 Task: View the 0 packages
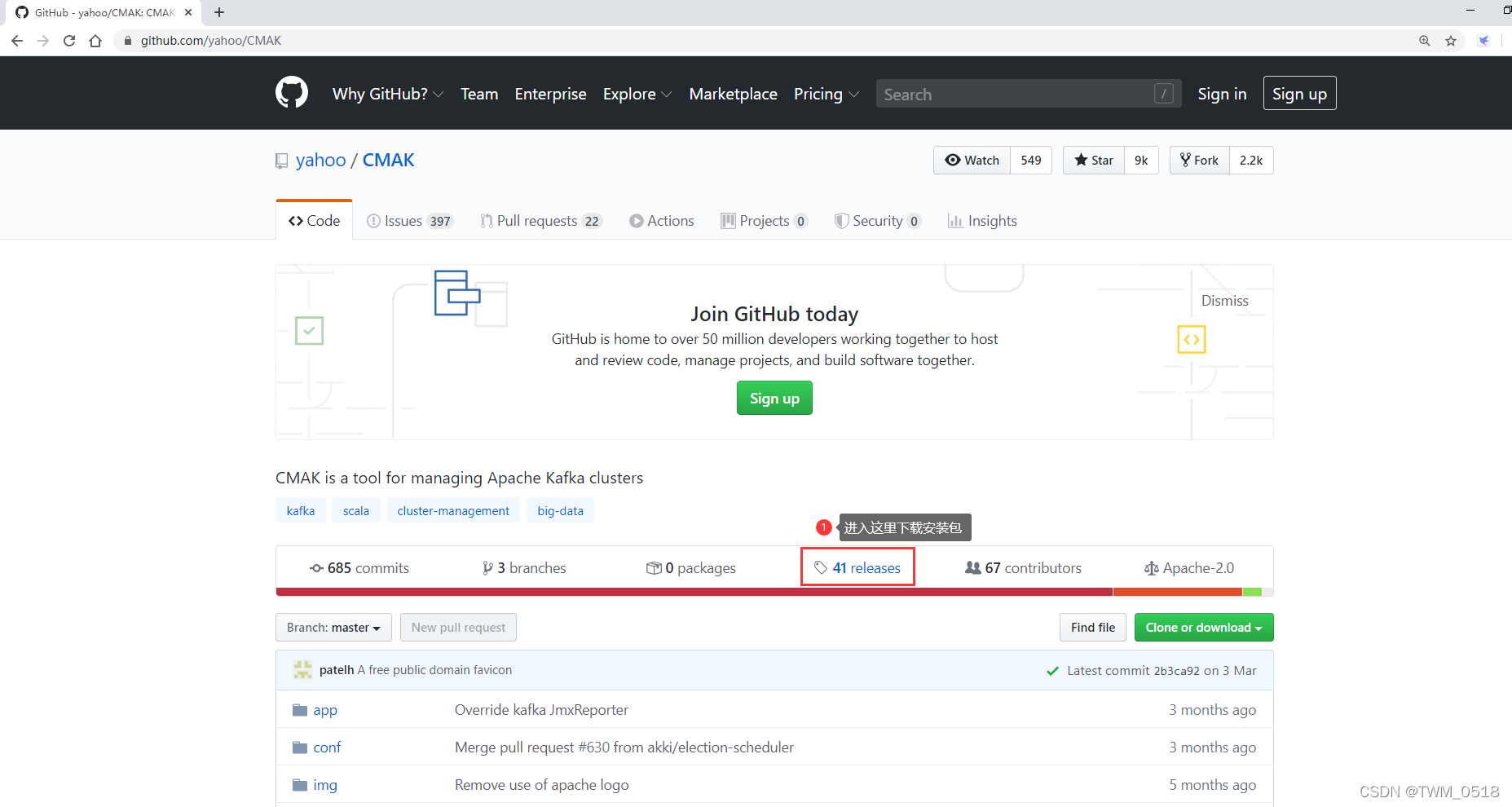(691, 568)
